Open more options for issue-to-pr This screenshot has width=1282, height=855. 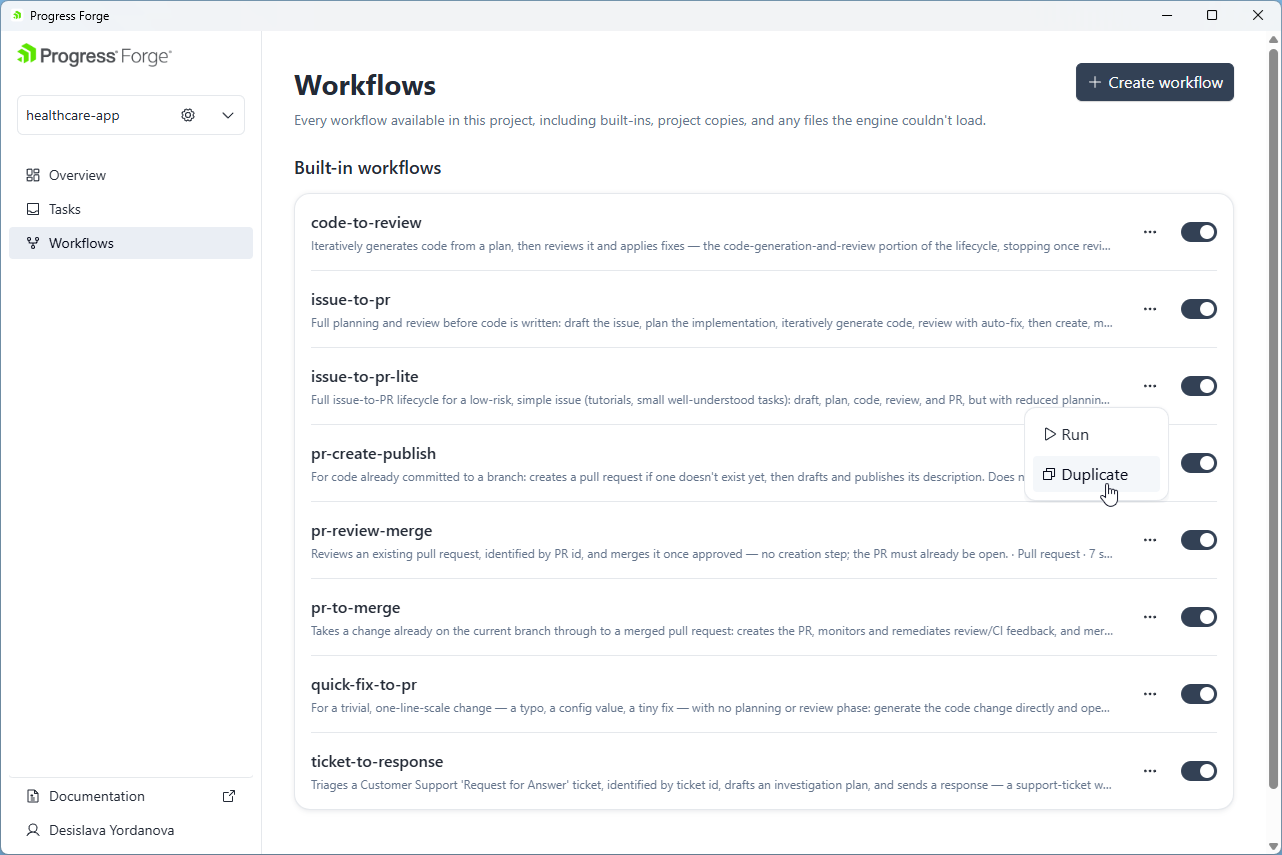(x=1150, y=309)
